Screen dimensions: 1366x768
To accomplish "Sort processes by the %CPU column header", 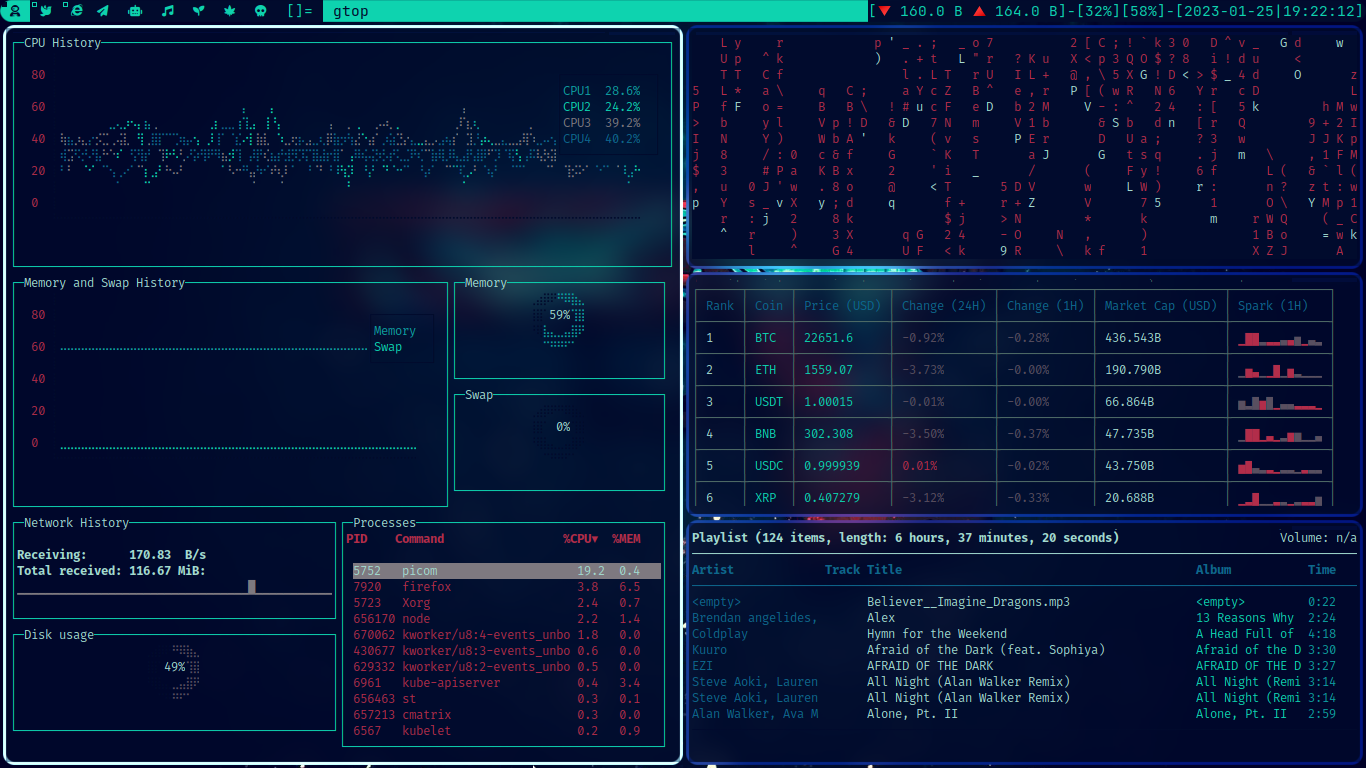I will pos(580,539).
